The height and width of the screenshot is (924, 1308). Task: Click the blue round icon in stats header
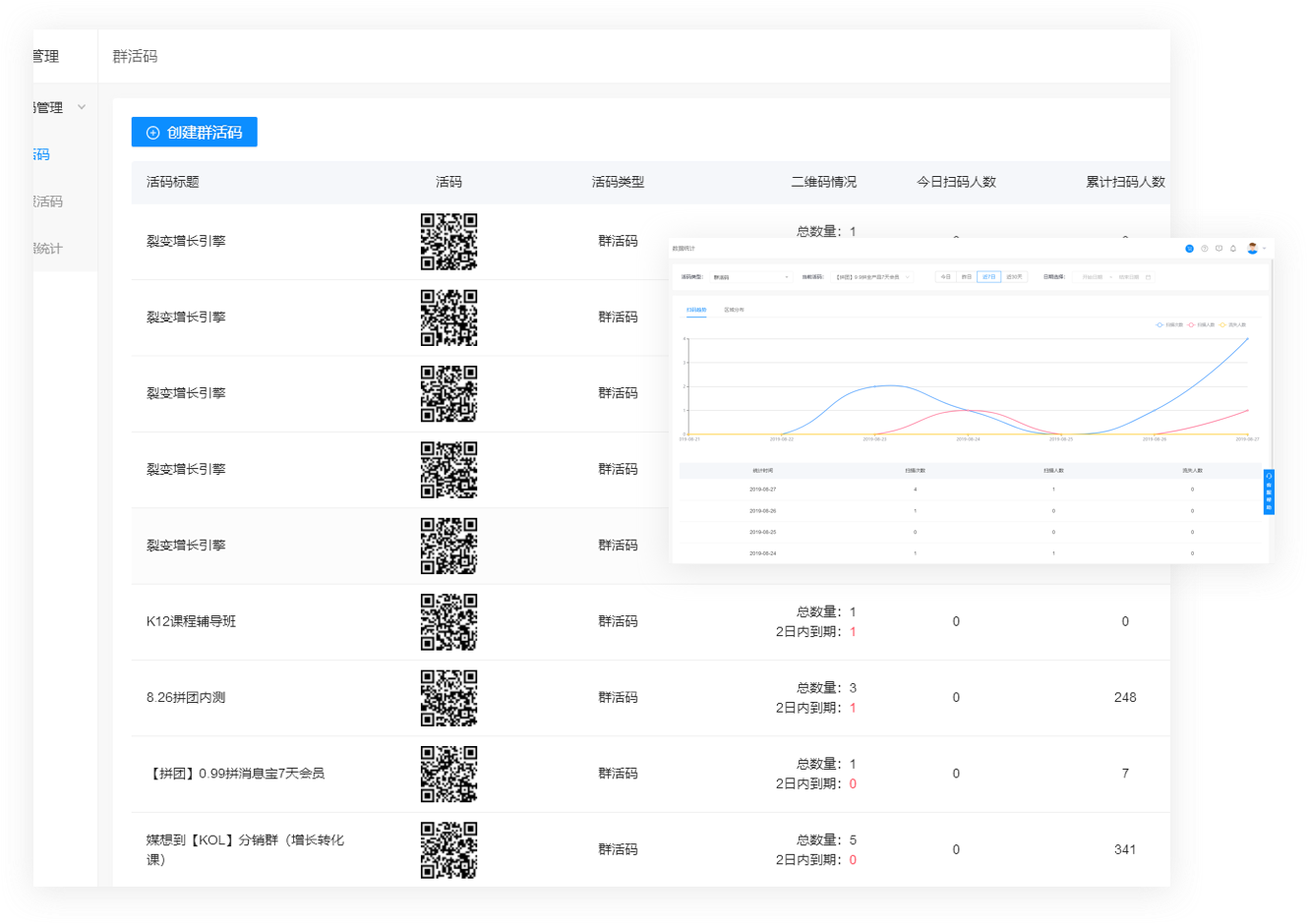pyautogui.click(x=1189, y=249)
